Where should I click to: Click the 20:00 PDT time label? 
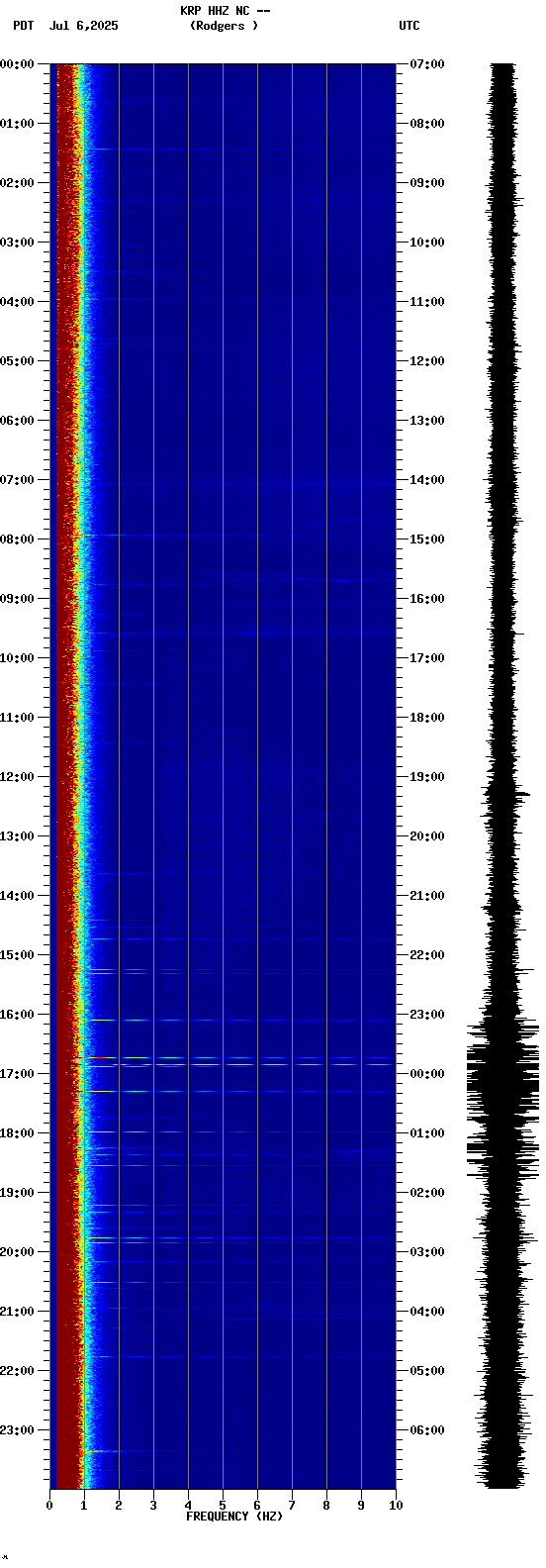pyautogui.click(x=17, y=1252)
